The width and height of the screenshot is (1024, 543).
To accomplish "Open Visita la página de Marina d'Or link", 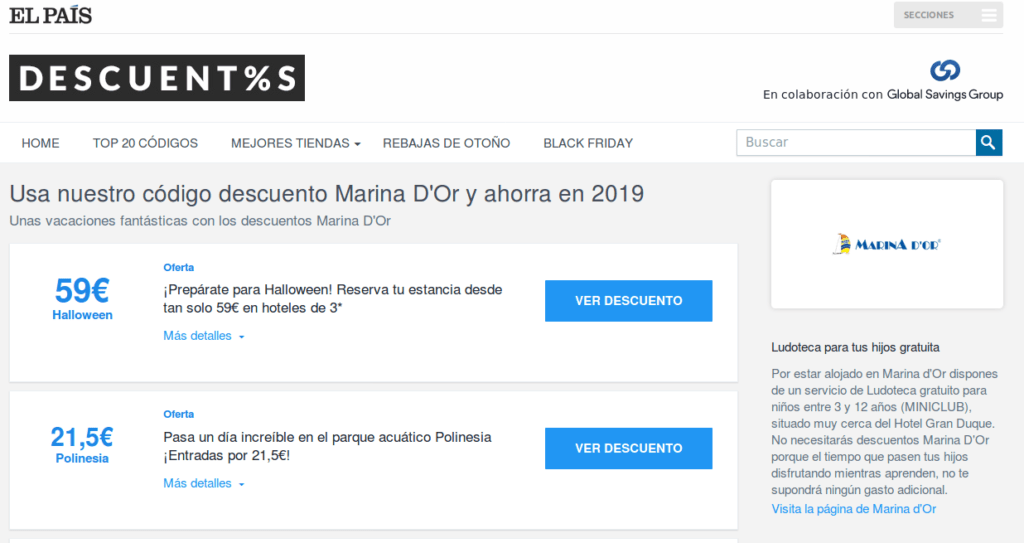I will pos(854,509).
